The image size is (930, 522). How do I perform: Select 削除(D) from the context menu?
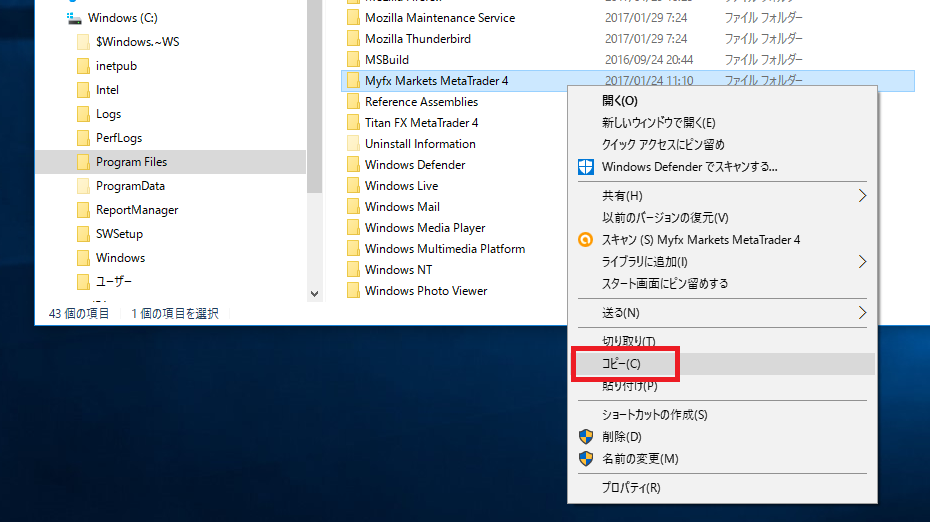point(722,437)
